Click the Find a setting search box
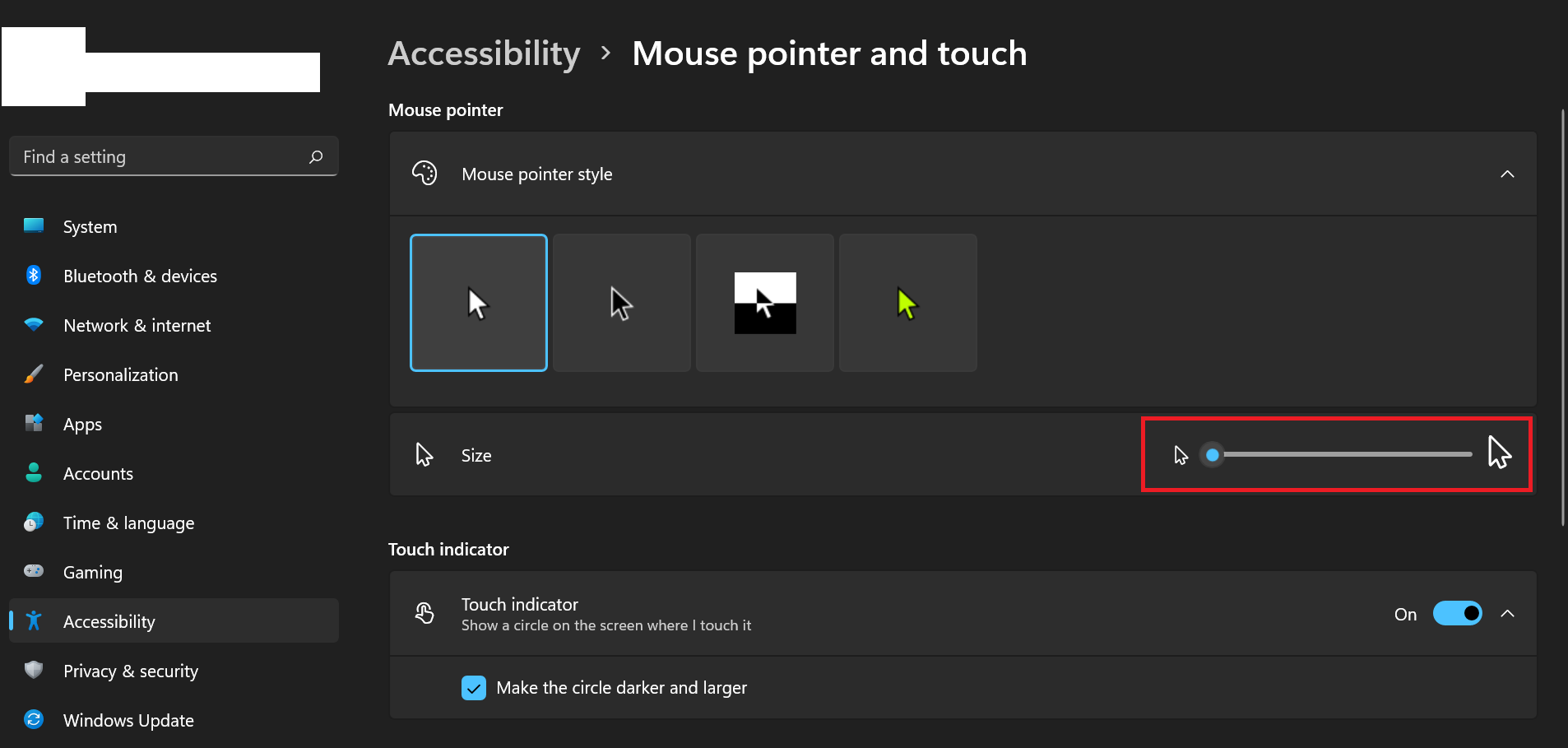1568x748 pixels. coord(160,156)
